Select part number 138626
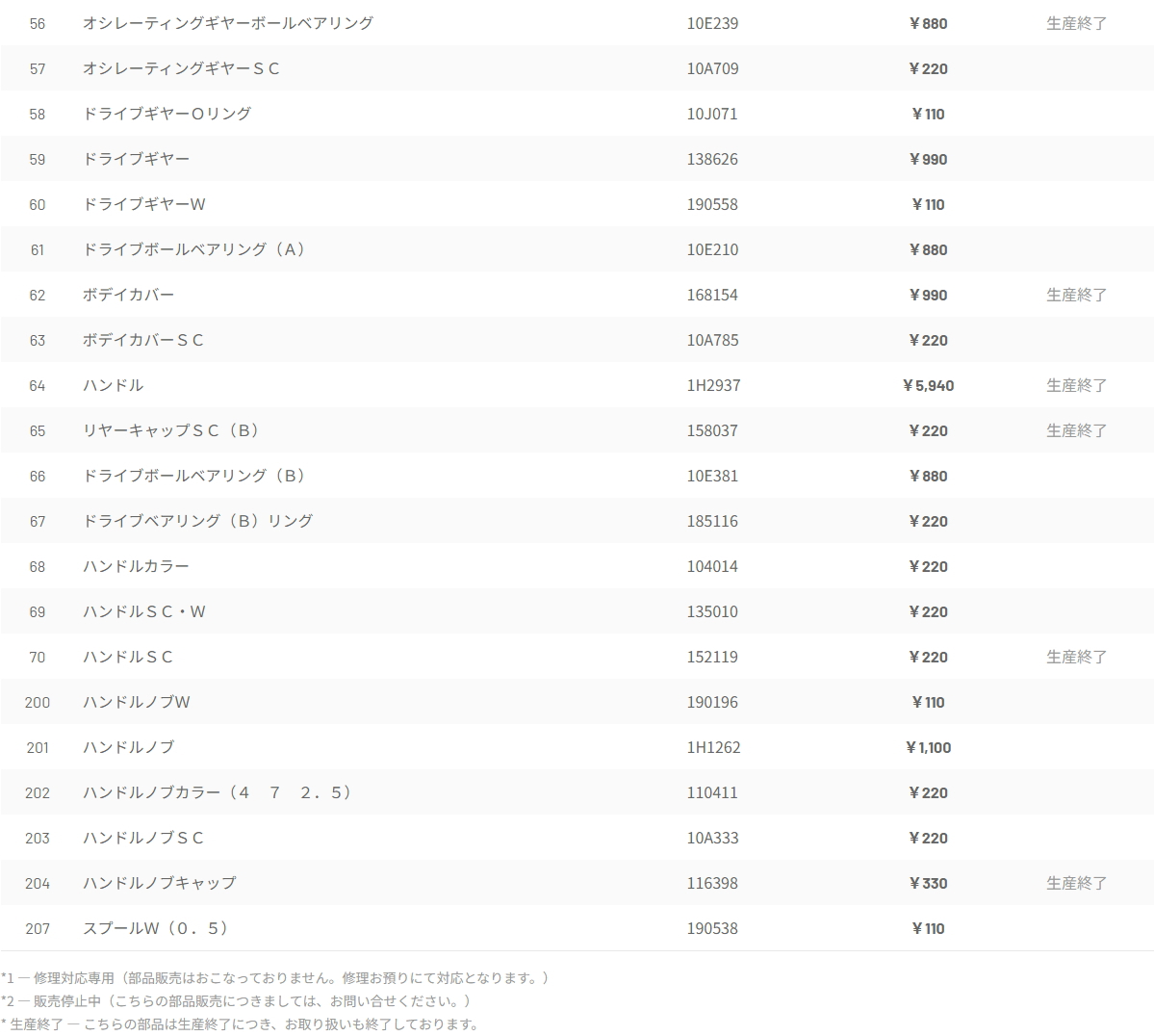 (x=712, y=159)
